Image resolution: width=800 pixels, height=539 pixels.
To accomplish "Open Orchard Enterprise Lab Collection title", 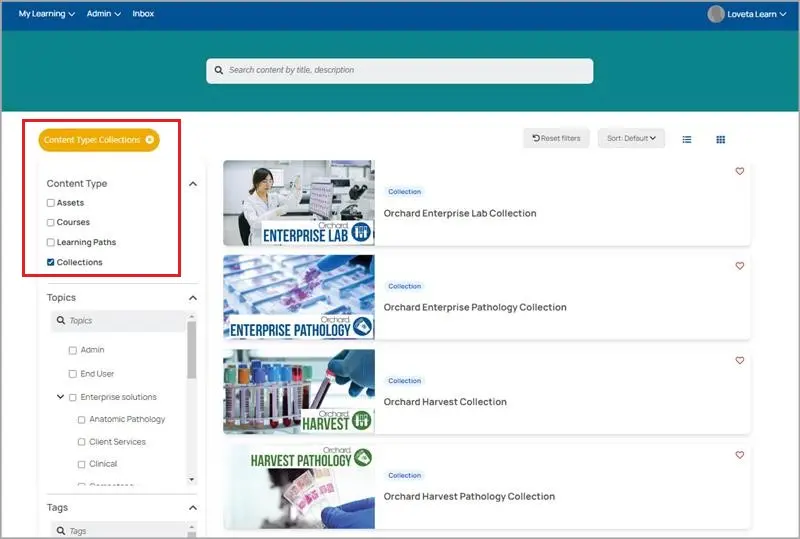I will pyautogui.click(x=460, y=213).
